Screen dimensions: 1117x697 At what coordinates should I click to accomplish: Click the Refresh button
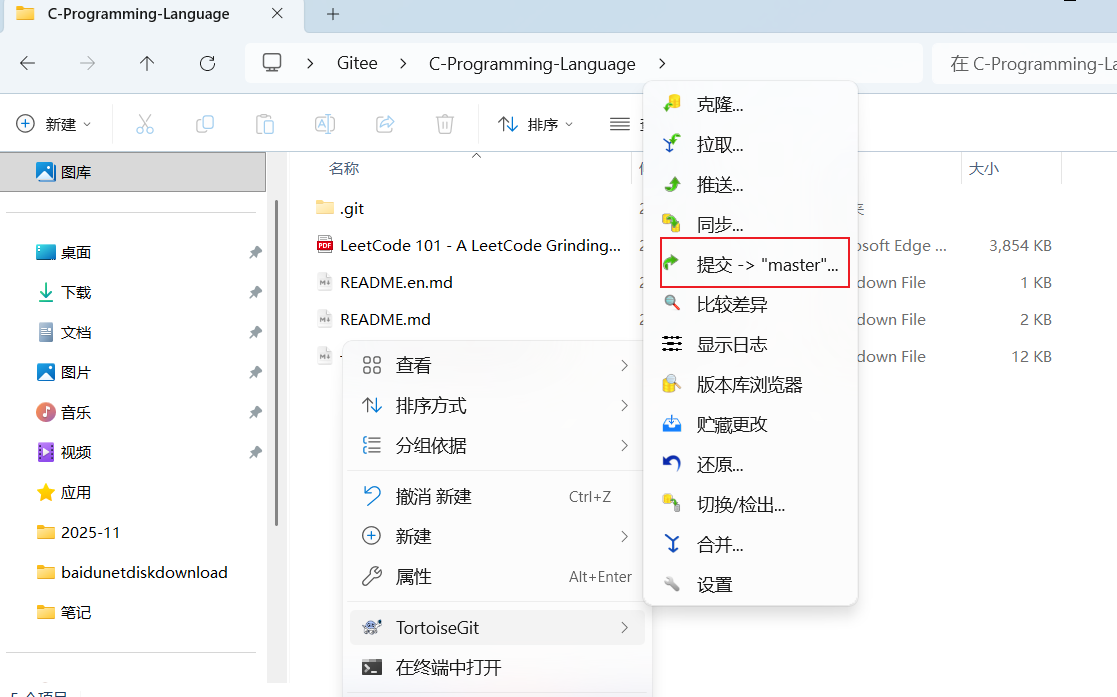[207, 63]
